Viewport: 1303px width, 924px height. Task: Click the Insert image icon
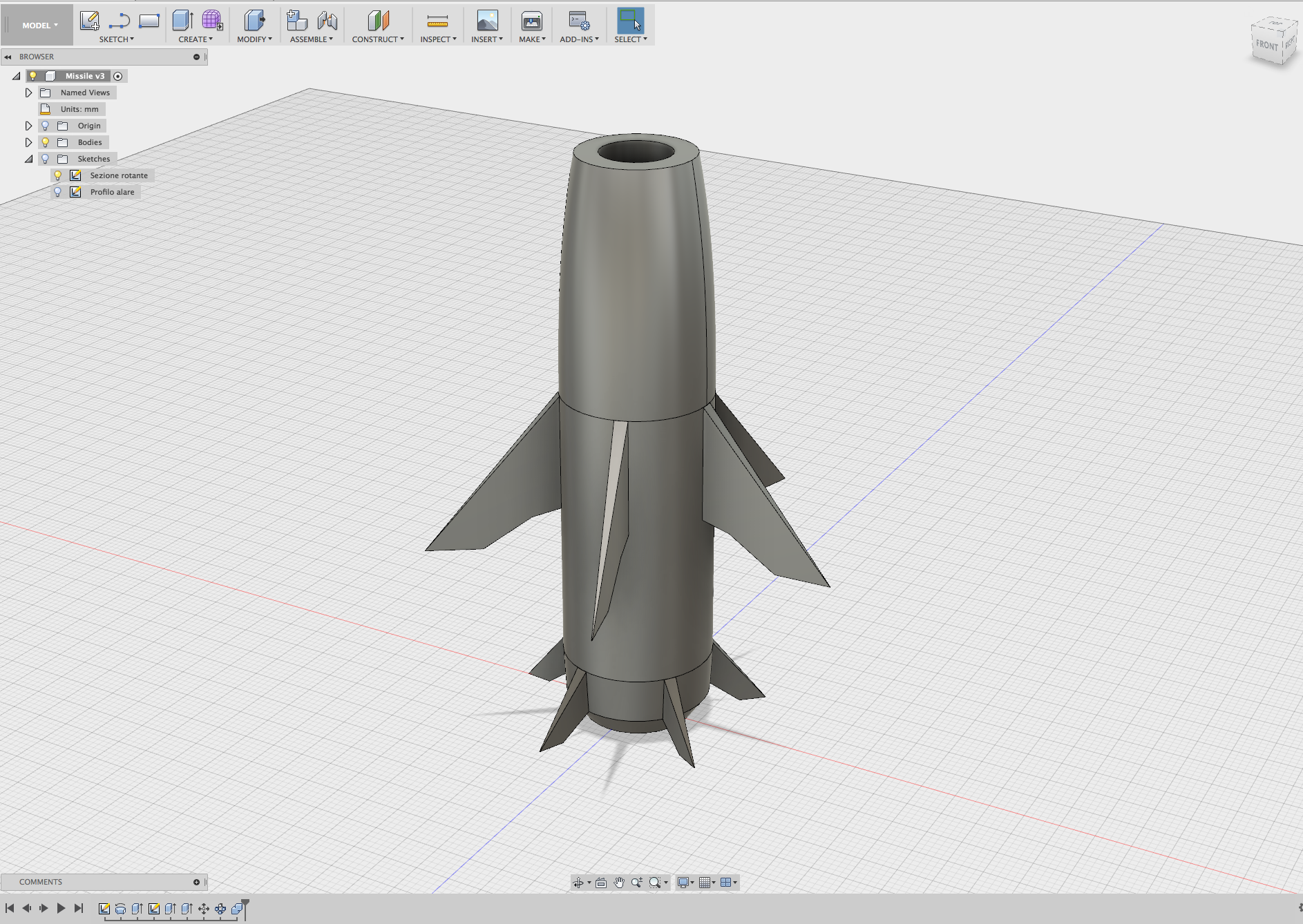[488, 21]
